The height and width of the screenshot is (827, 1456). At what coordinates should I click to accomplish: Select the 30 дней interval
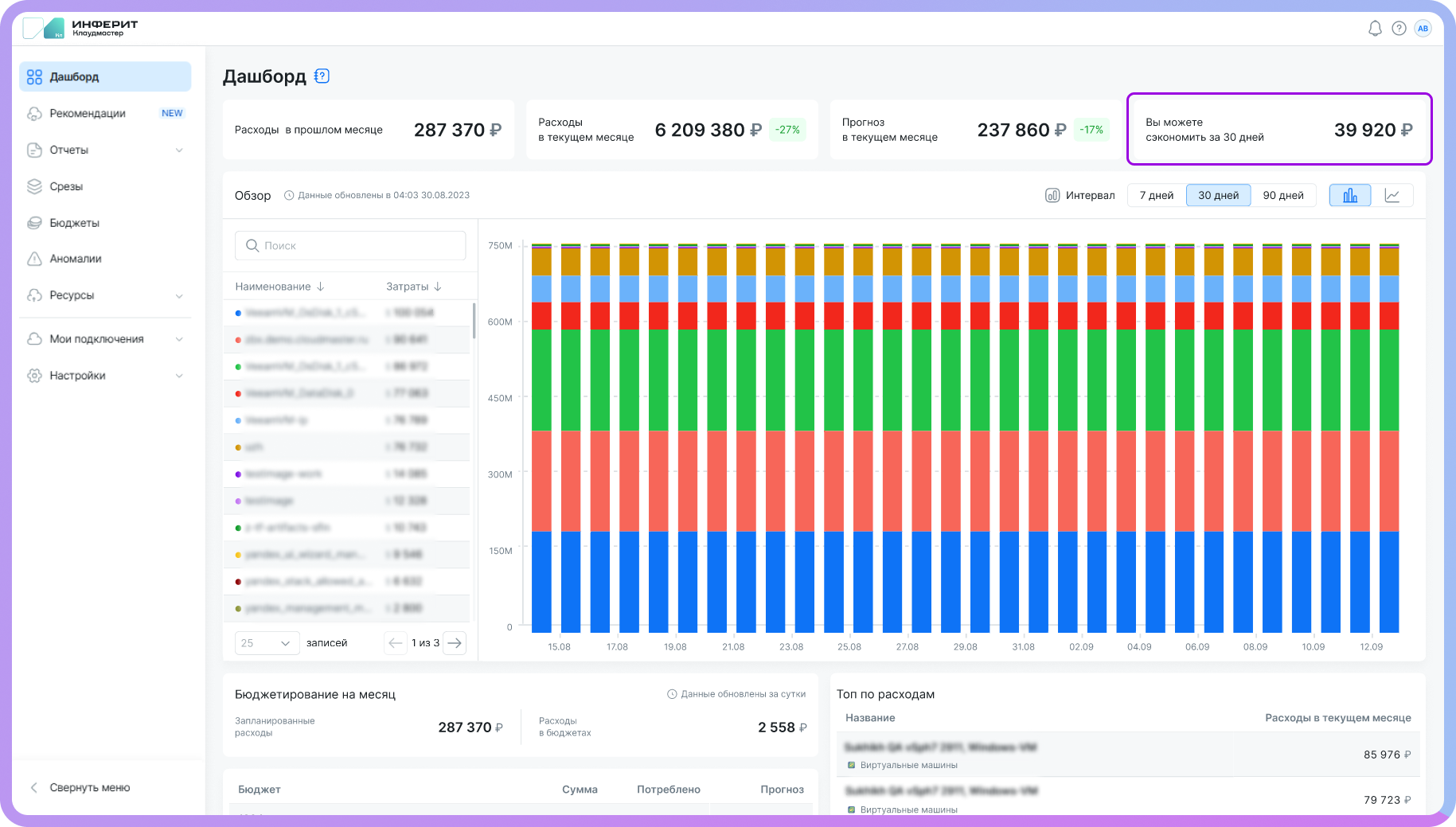pyautogui.click(x=1218, y=196)
